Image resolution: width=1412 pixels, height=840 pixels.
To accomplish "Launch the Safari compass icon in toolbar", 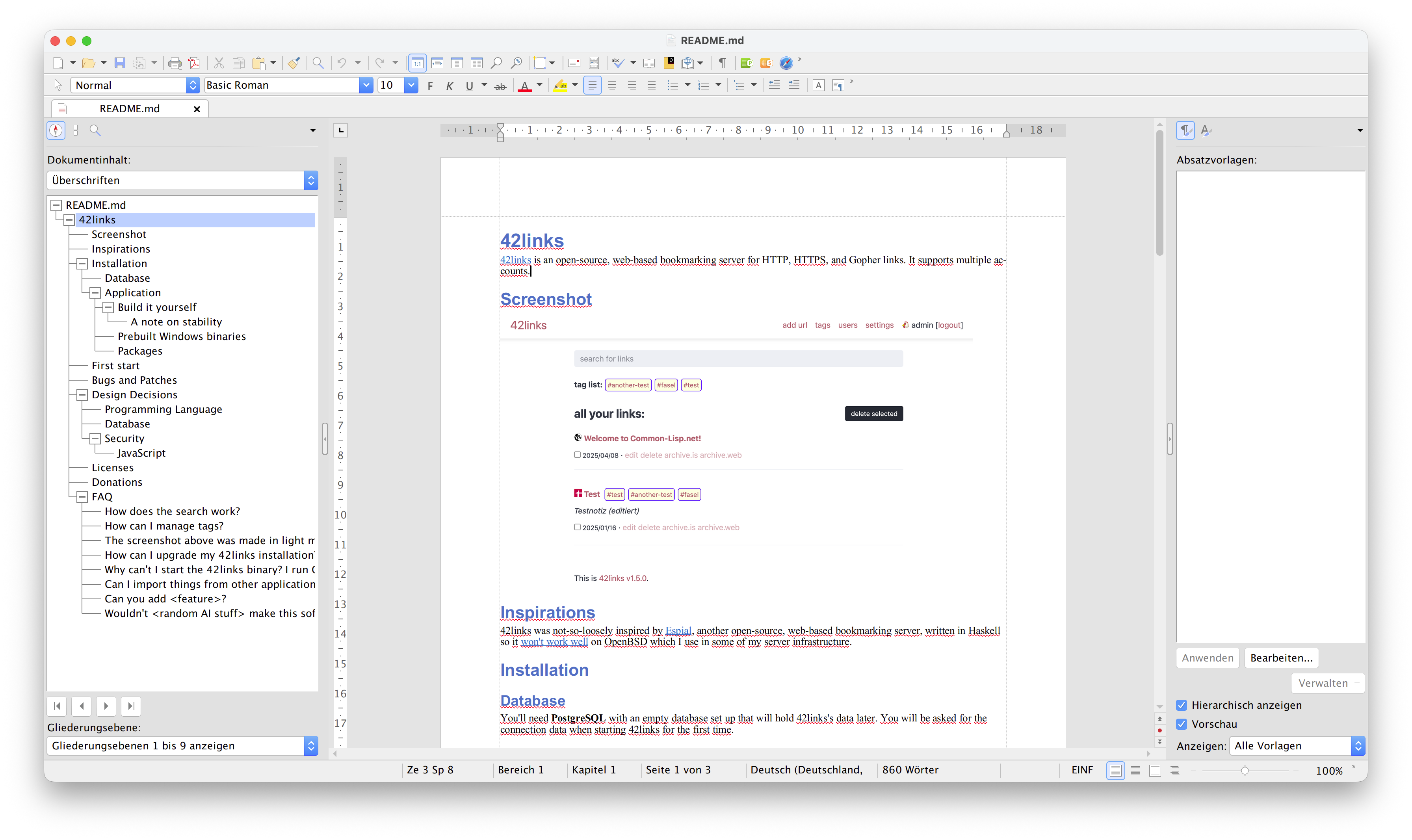I will pos(786,63).
